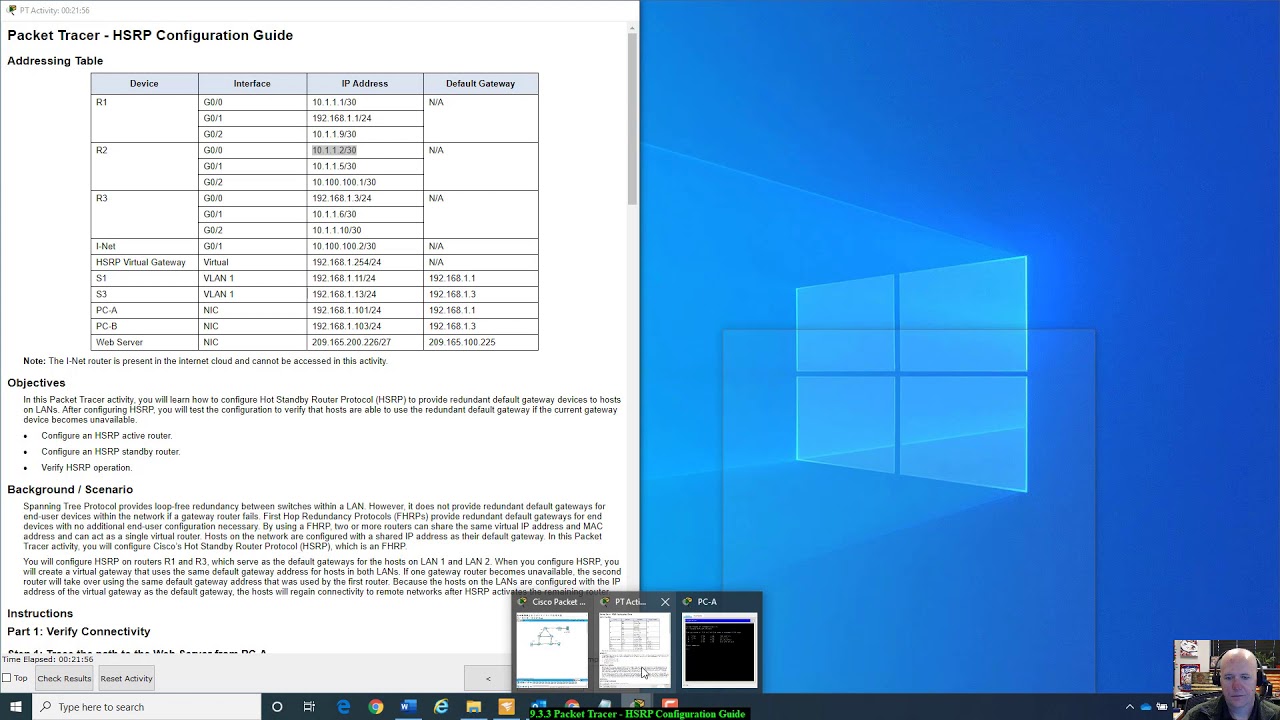Screen dimensions: 1280x720
Task: Click the HSRP Virtual Gateway device cell
Action: 144,262
